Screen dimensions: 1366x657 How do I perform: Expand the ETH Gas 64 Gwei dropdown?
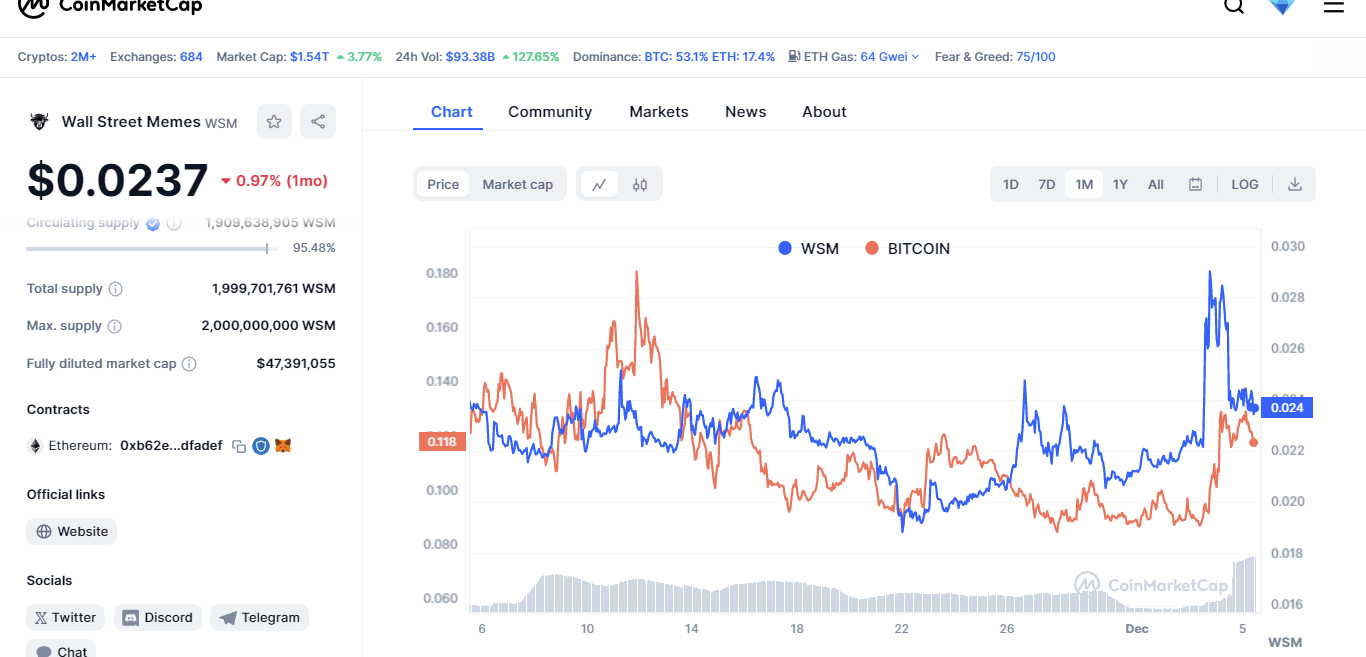point(890,57)
